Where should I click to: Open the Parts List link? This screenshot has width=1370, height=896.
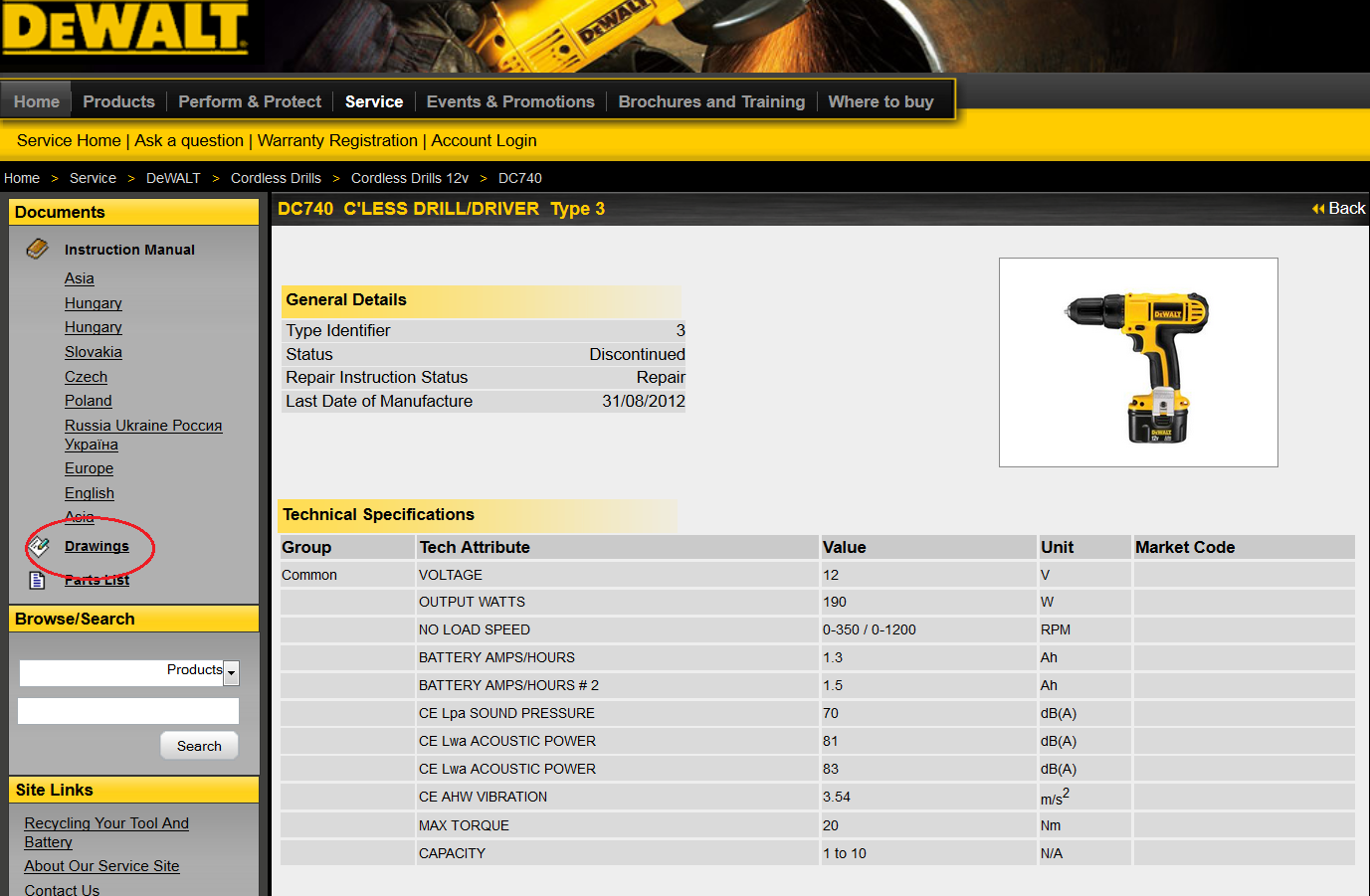[x=97, y=580]
